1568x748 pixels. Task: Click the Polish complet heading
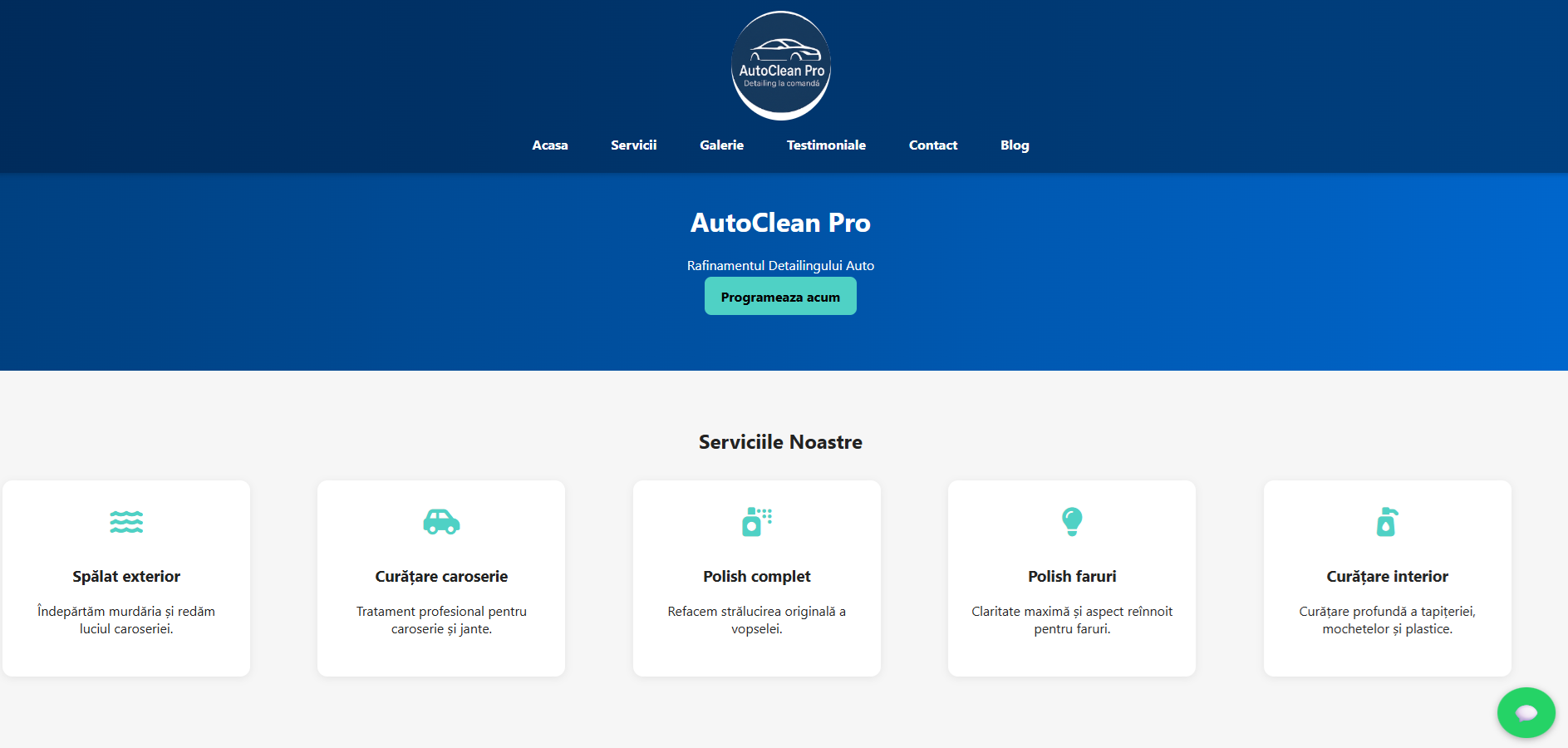coord(756,576)
